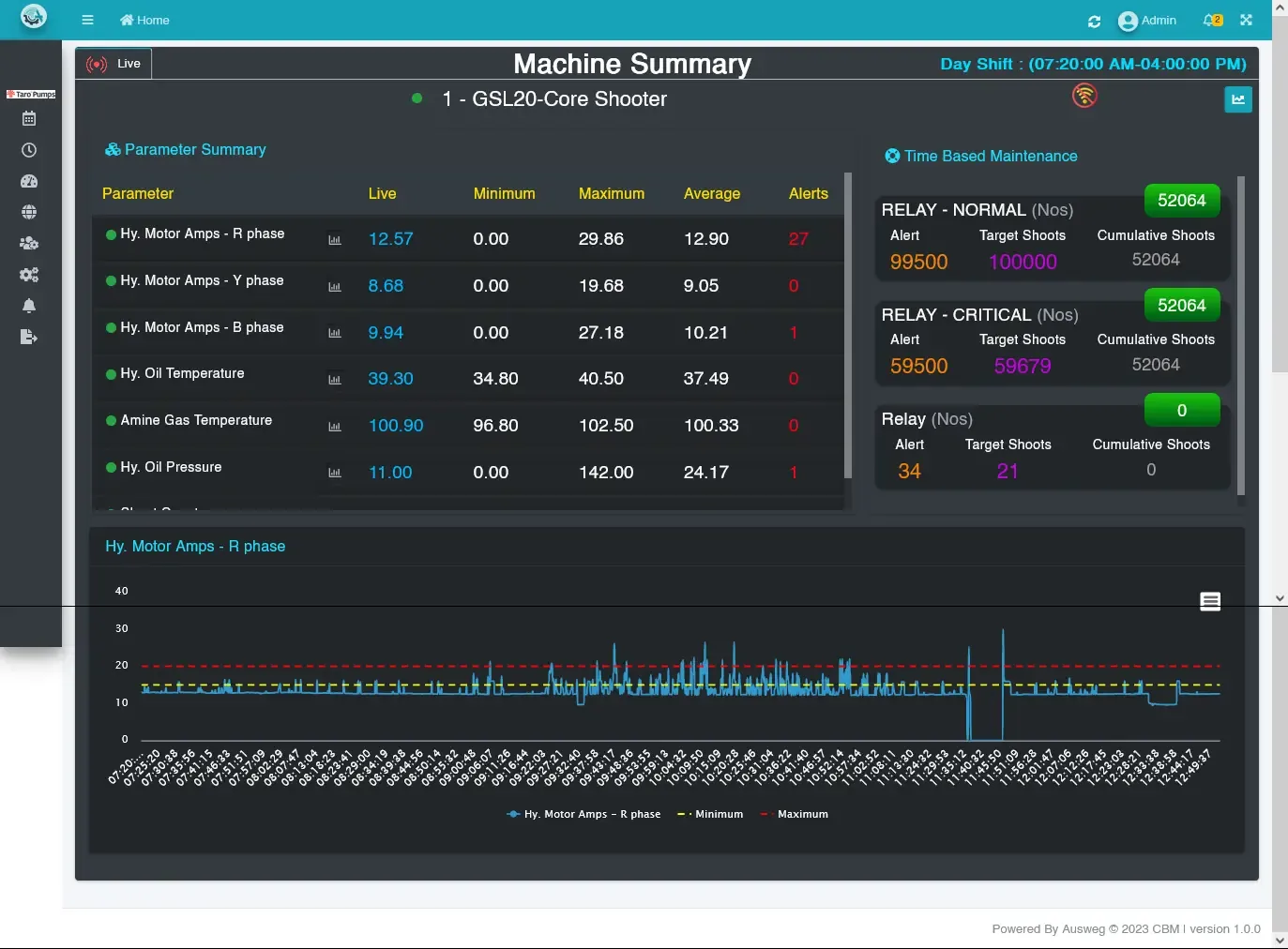Screen dimensions: 1288x949
Task: Toggle the Maximum legend series
Action: pos(795,814)
